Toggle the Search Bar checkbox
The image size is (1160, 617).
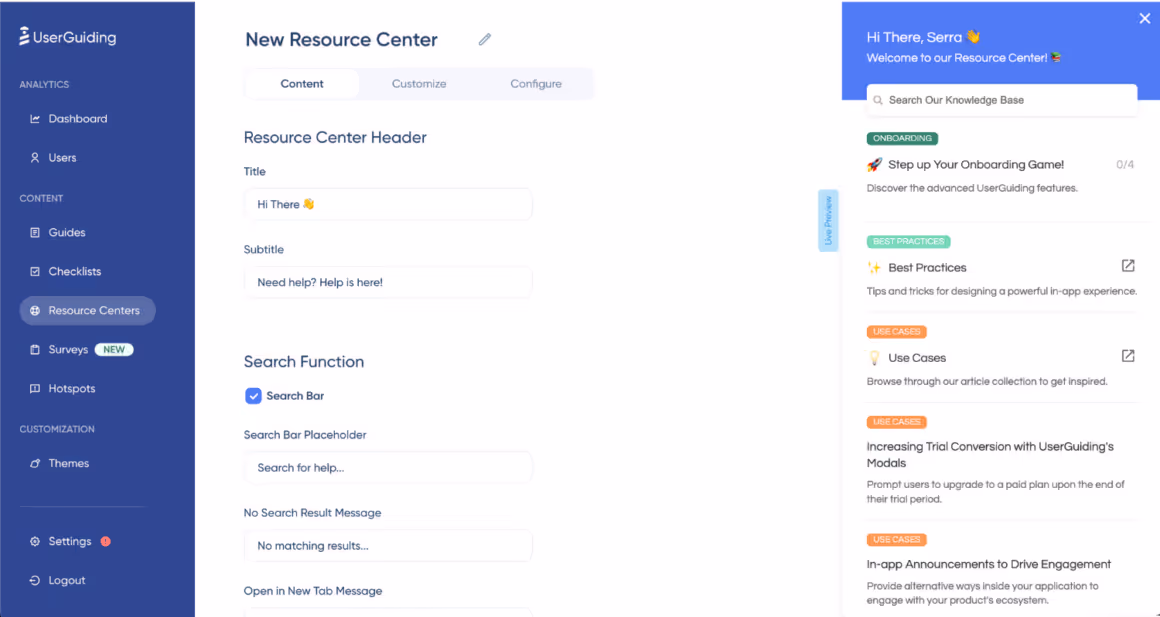(253, 396)
